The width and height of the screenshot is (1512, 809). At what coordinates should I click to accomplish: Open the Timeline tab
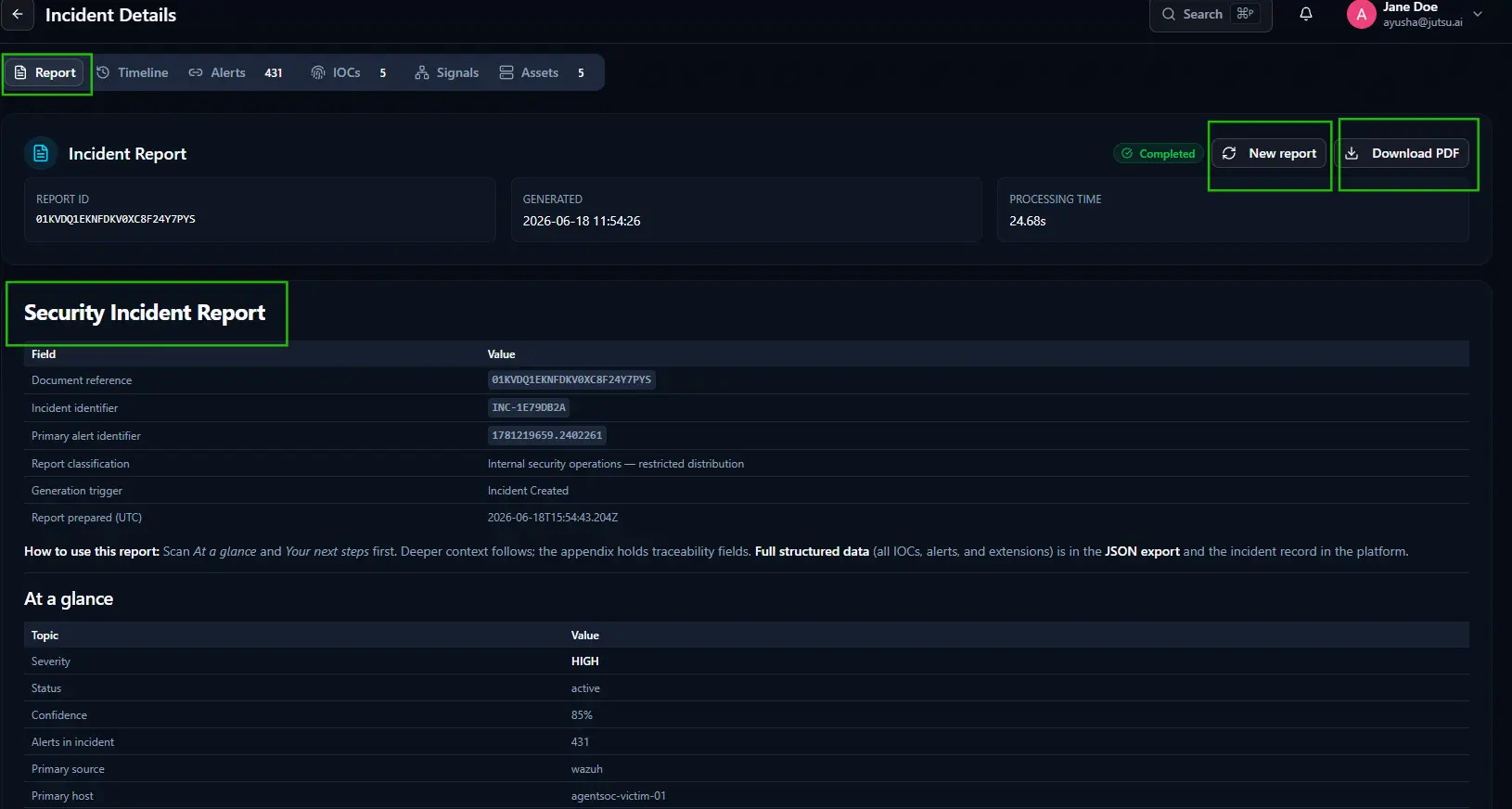pyautogui.click(x=133, y=72)
